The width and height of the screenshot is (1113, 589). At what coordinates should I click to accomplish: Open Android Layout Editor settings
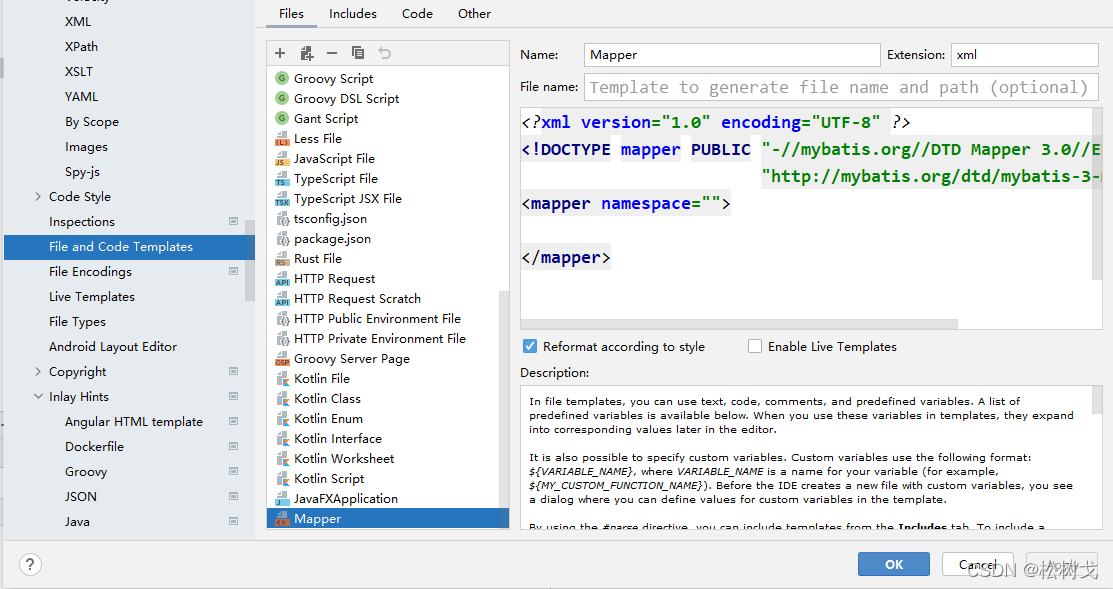click(x=113, y=346)
